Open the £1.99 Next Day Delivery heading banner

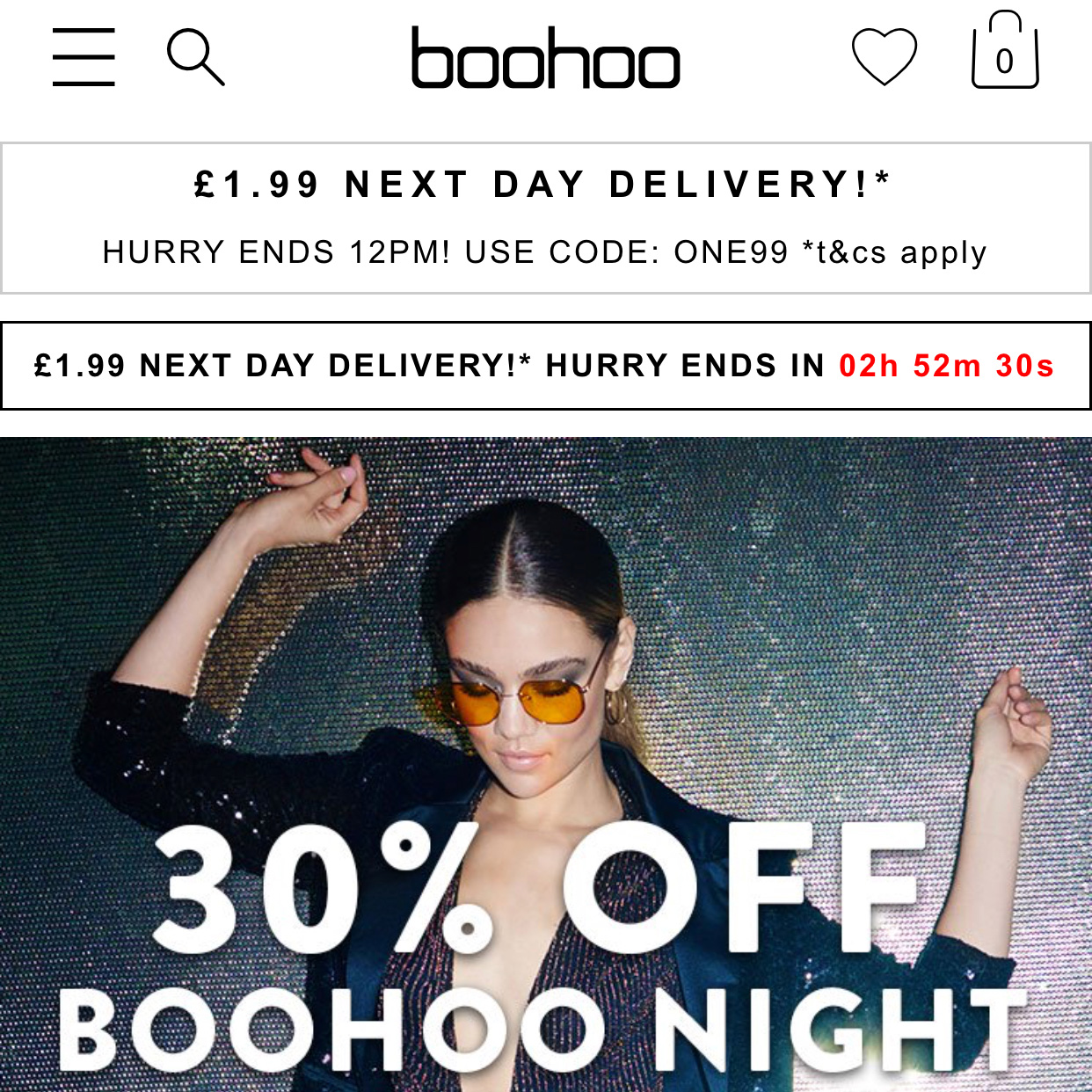(542, 185)
